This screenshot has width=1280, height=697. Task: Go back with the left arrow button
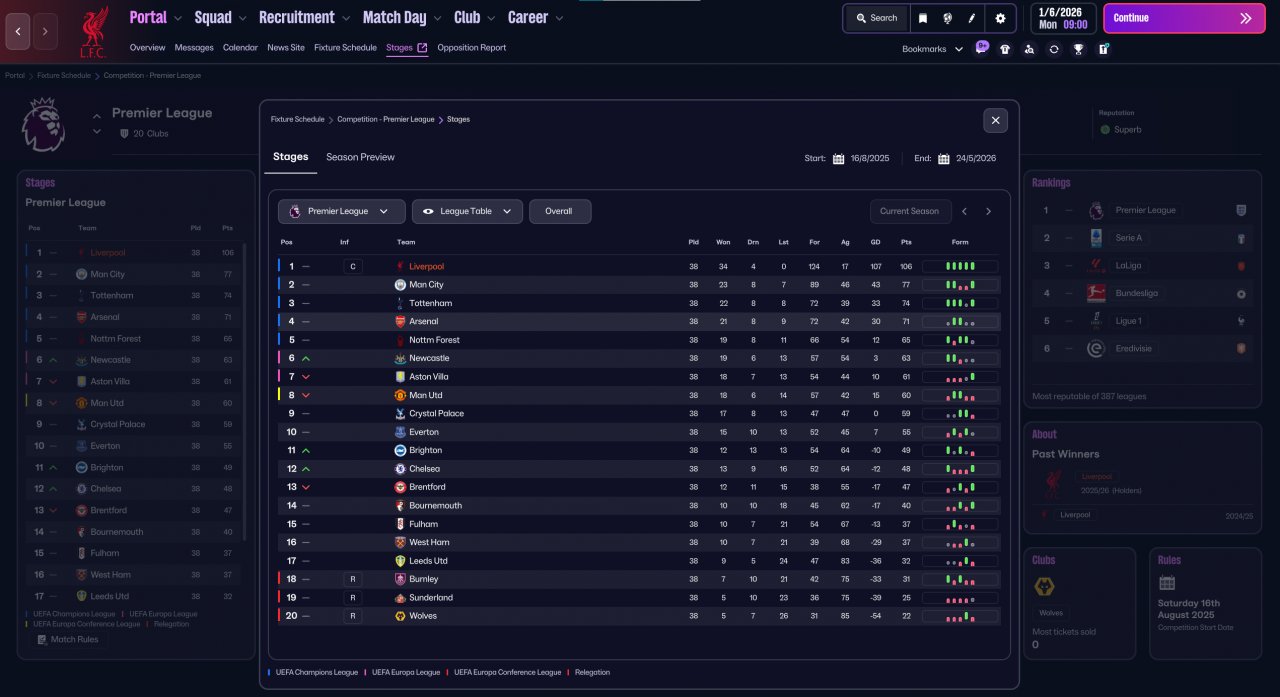coord(17,31)
